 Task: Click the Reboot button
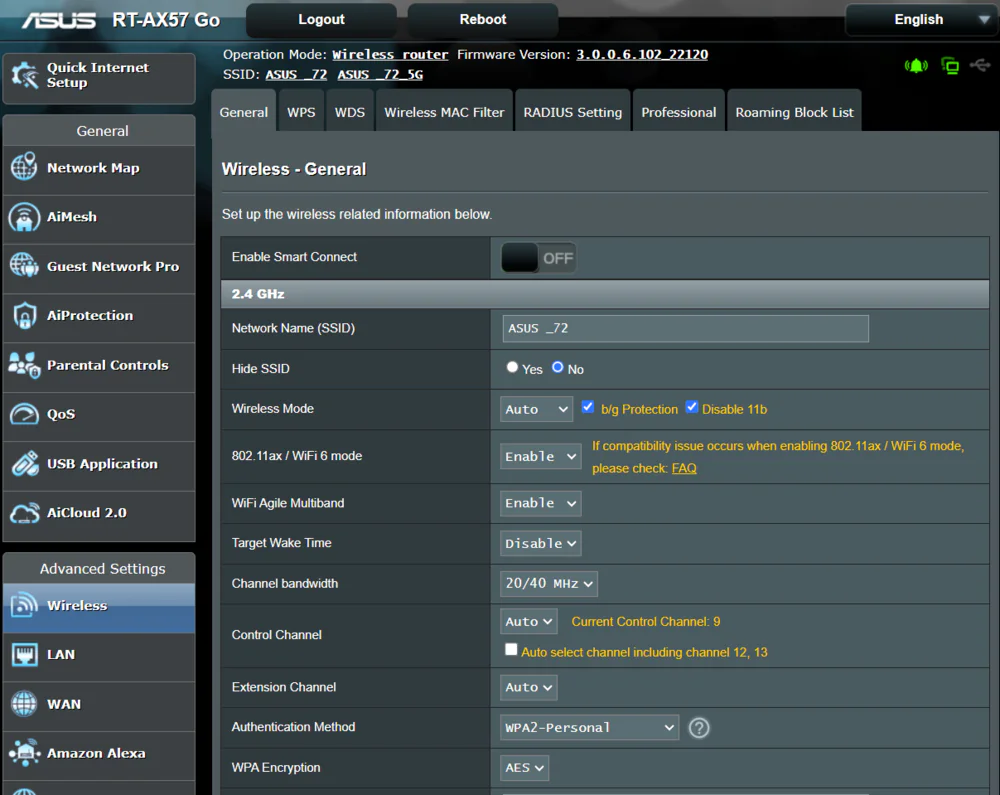pyautogui.click(x=483, y=20)
